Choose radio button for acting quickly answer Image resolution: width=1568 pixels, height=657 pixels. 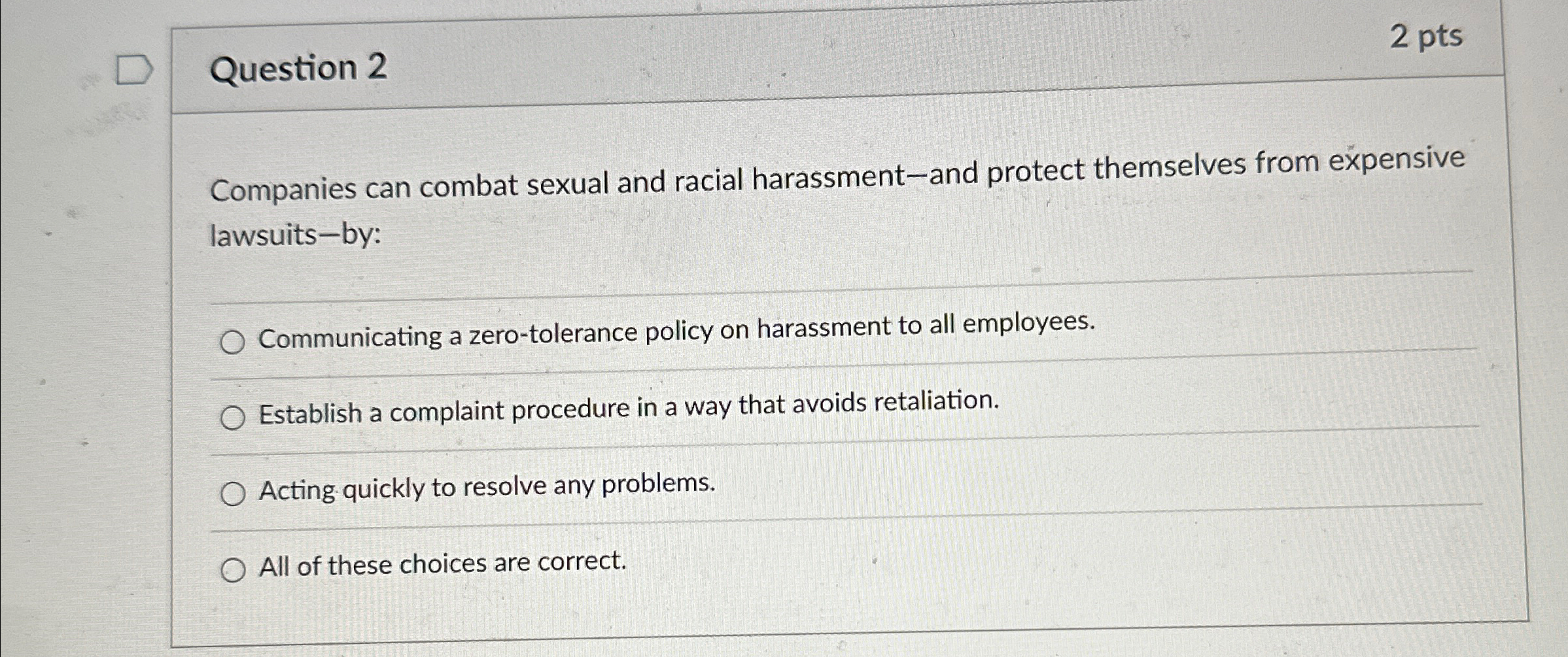coord(232,494)
